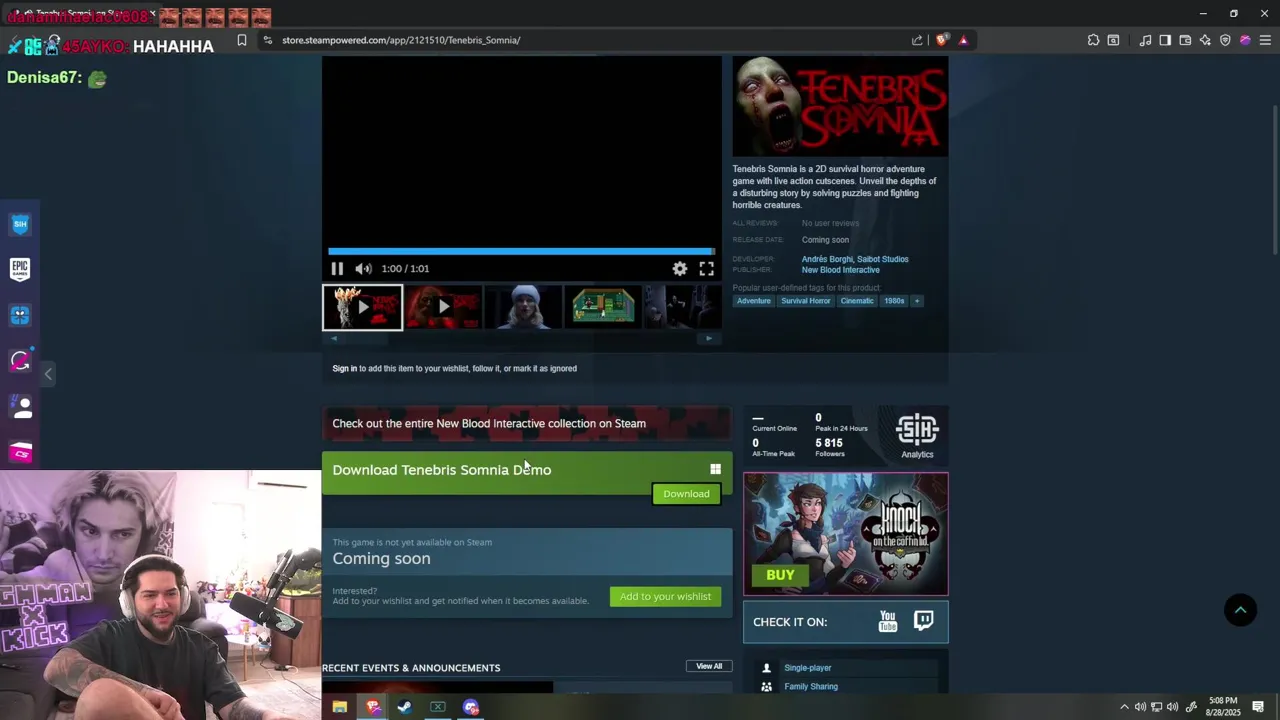Click the share page icon
1280x720 pixels.
pyautogui.click(x=917, y=40)
